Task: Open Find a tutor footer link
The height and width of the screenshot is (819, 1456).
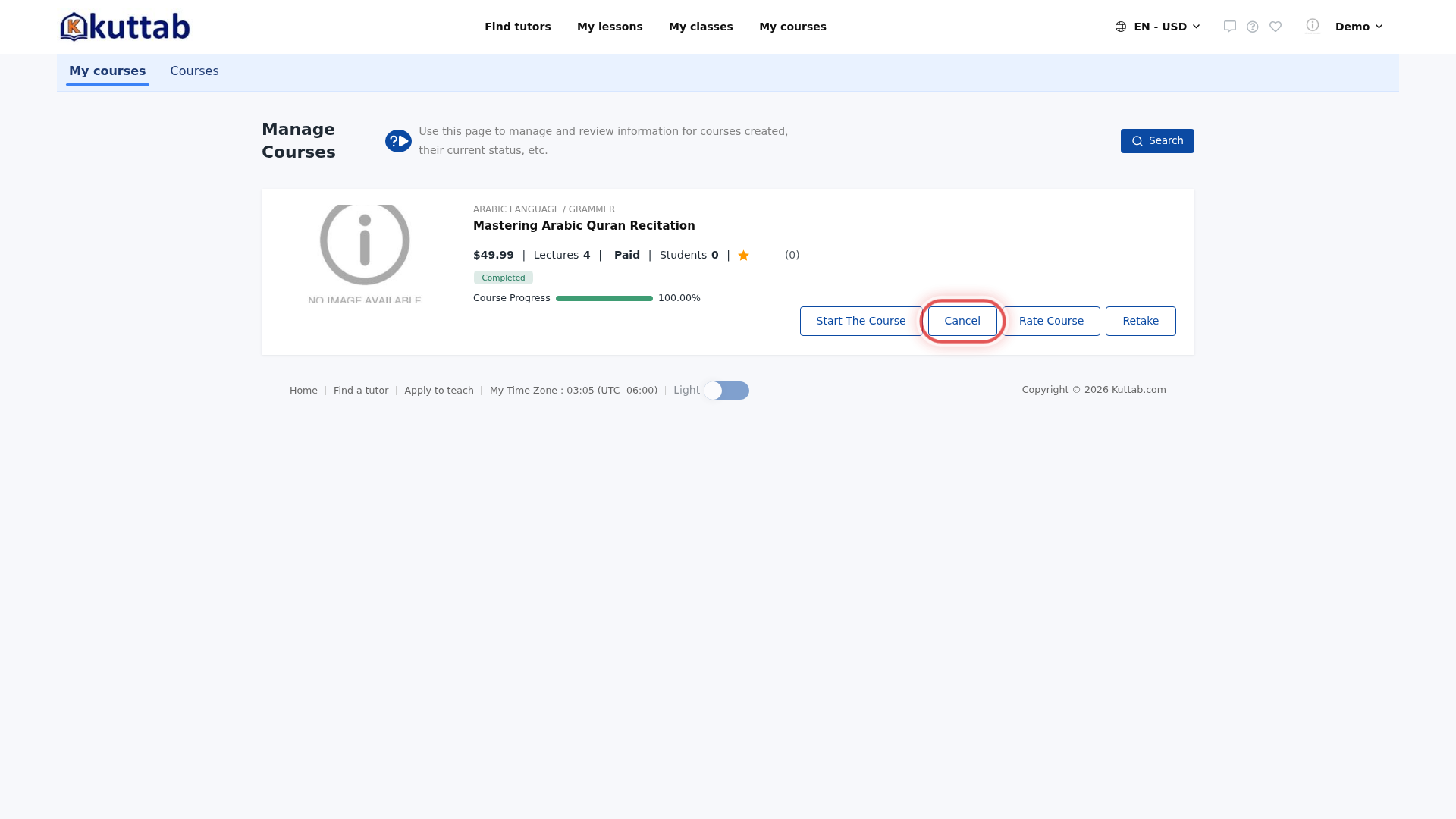Action: tap(361, 391)
